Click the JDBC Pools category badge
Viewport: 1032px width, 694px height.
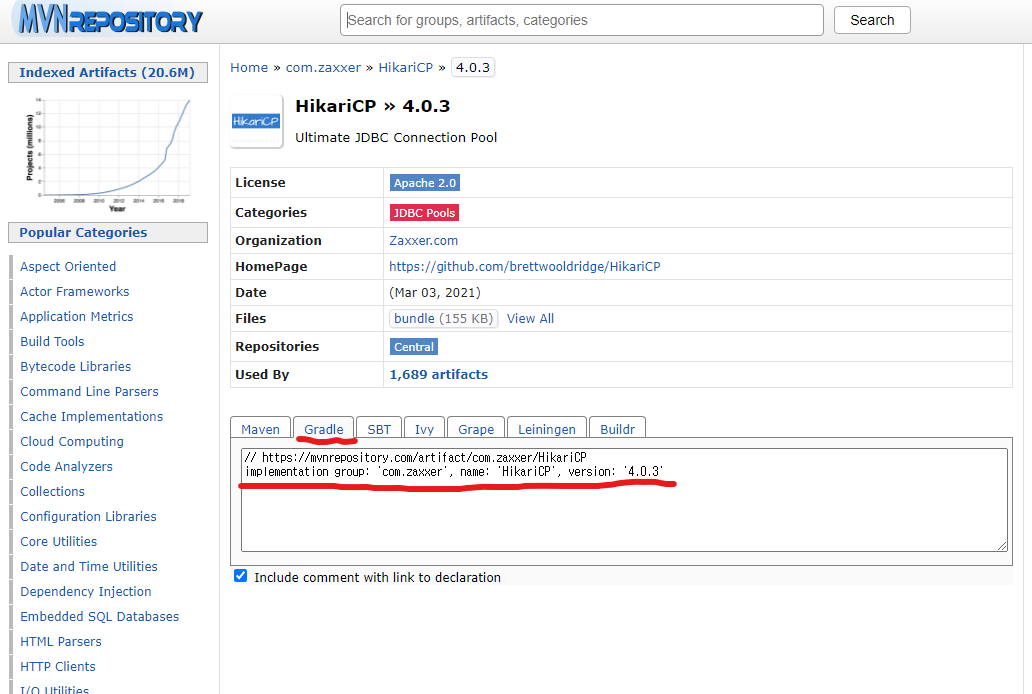pos(424,213)
